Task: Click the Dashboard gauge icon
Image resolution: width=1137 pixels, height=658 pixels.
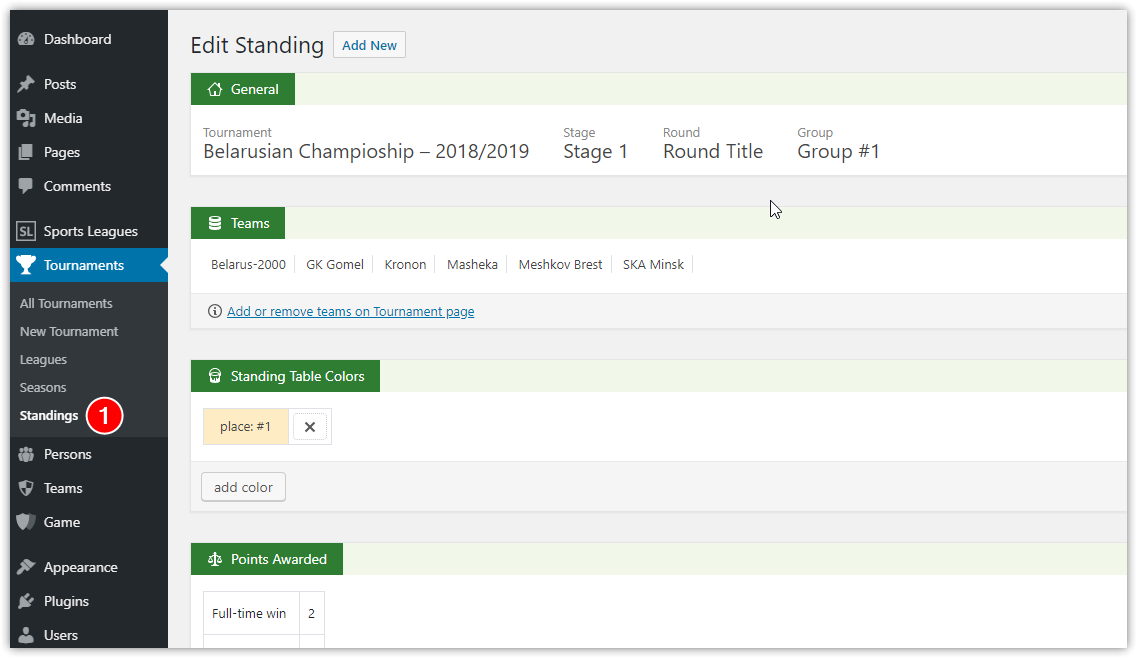Action: tap(27, 40)
